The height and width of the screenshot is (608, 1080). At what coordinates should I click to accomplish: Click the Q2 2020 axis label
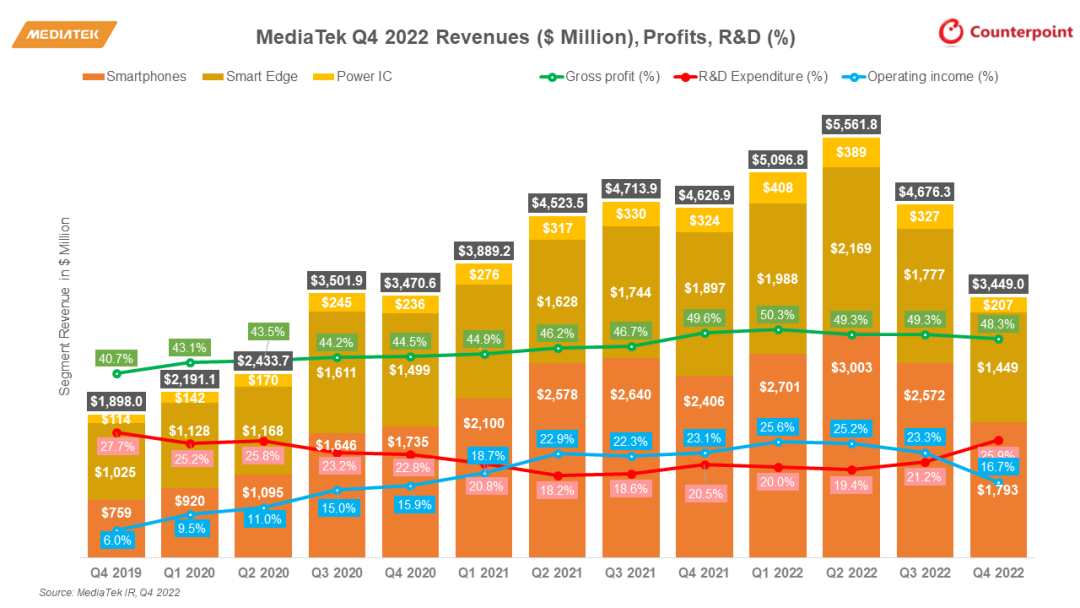click(263, 573)
